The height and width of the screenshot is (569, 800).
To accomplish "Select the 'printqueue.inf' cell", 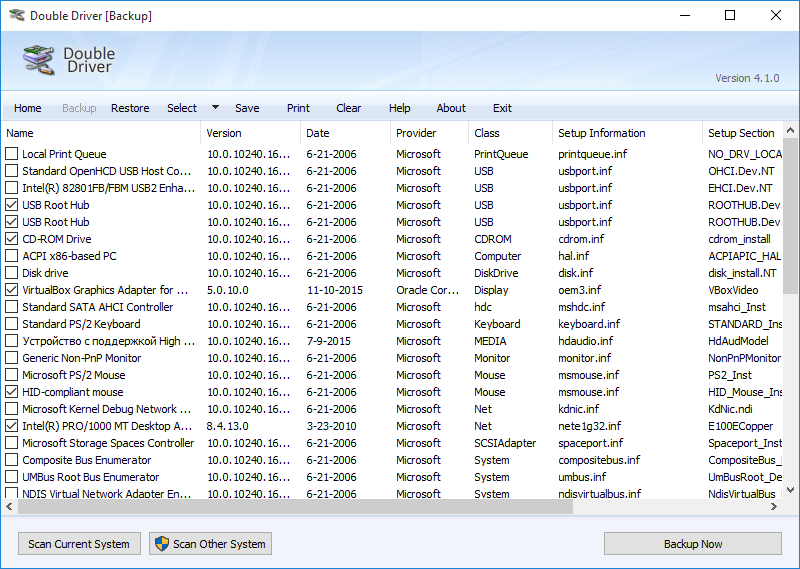I will 592,154.
